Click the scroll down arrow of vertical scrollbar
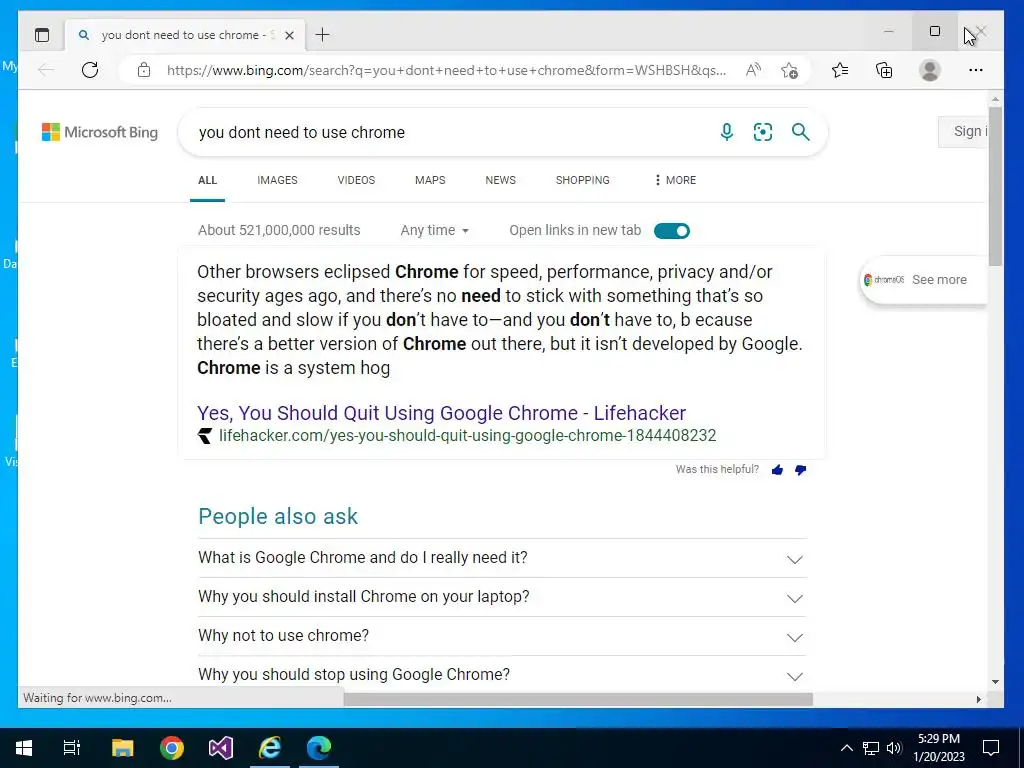The height and width of the screenshot is (768, 1024). (x=995, y=682)
